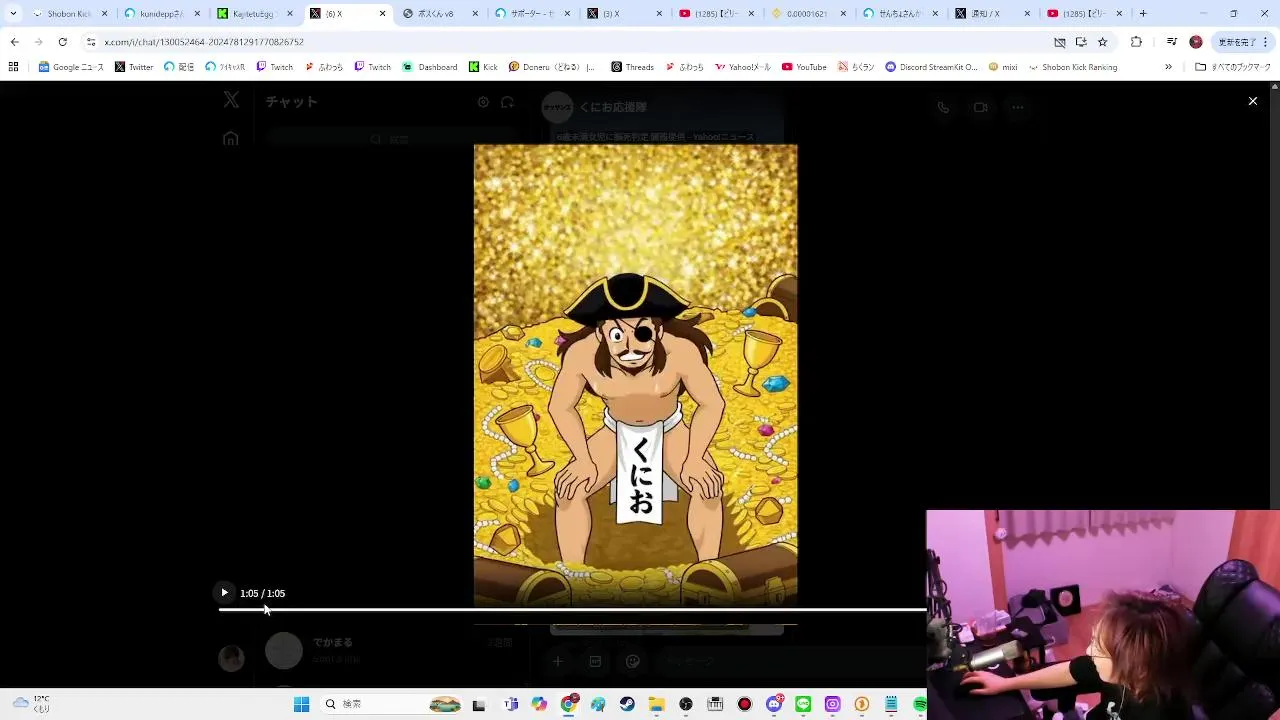Click the pirate video frame
Screen dimensions: 1280x720
635,375
